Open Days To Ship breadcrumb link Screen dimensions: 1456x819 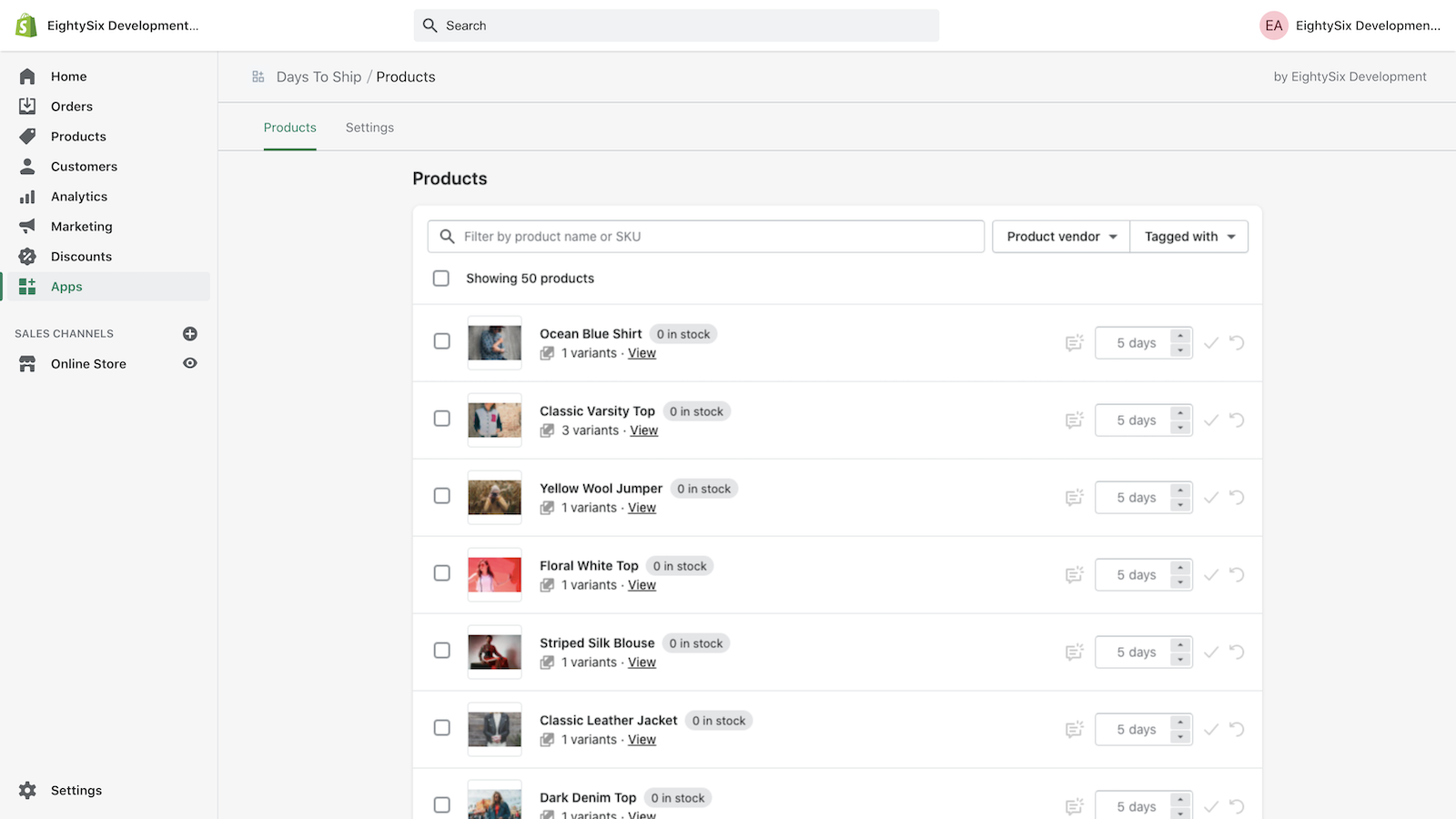tap(318, 77)
